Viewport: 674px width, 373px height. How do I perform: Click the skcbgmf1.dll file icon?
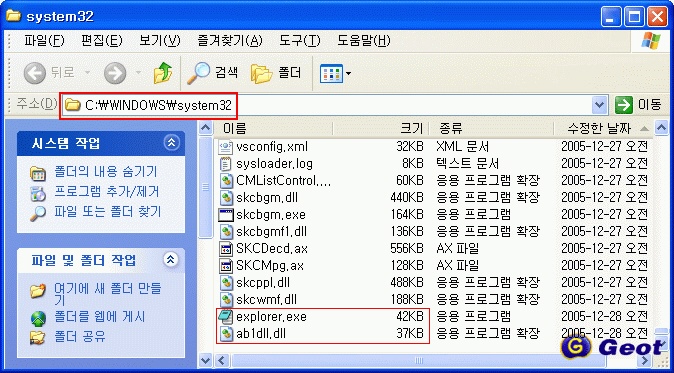pyautogui.click(x=226, y=232)
